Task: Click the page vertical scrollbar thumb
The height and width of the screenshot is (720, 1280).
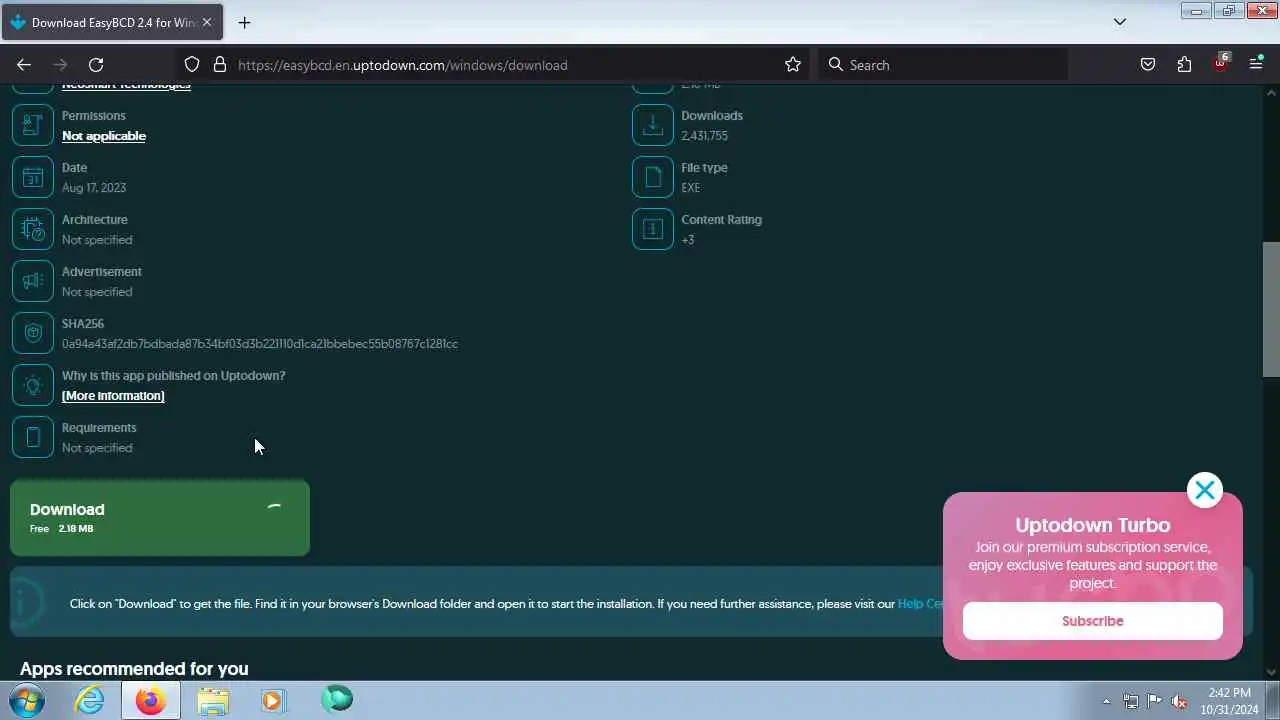Action: [1271, 309]
